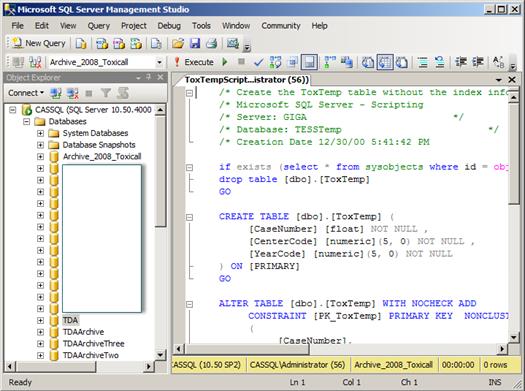Open the Activity Monitor from the toolbar
Viewport: 525px width, 391px height.
click(x=233, y=44)
